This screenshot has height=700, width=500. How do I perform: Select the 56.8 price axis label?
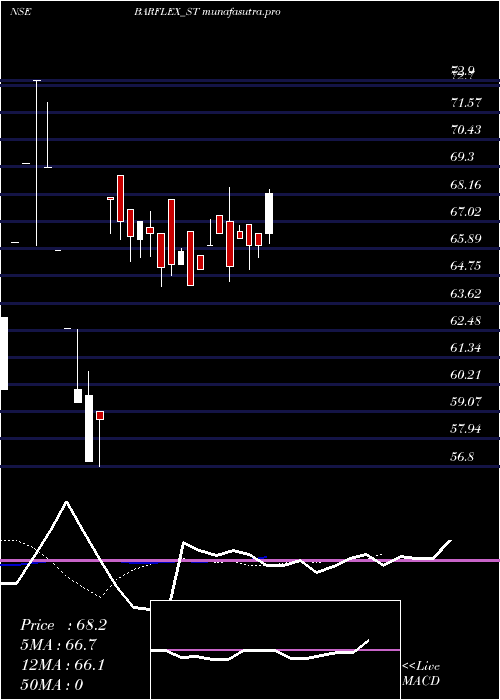click(463, 457)
